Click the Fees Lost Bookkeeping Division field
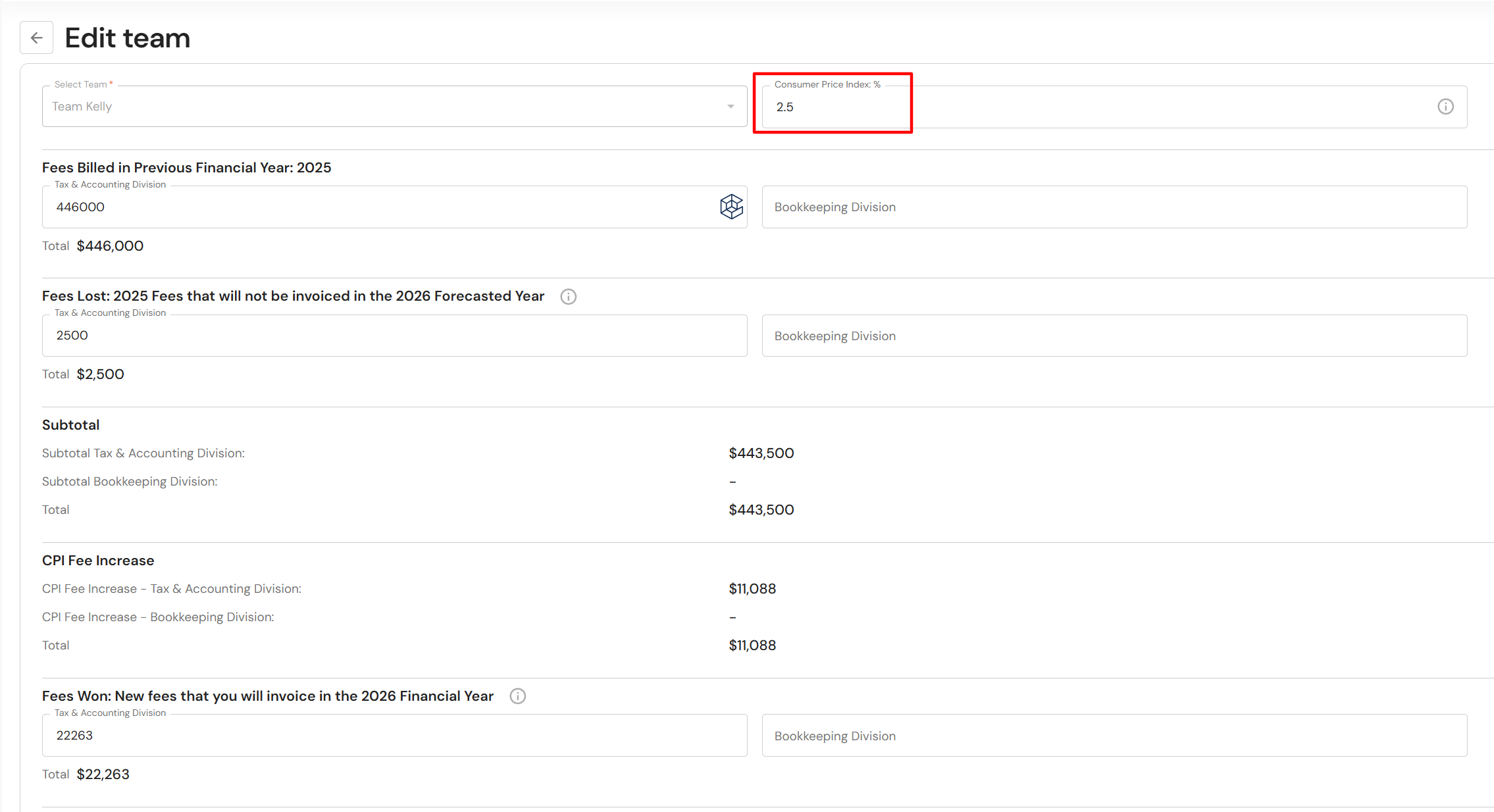The height and width of the screenshot is (812, 1494). (1114, 336)
